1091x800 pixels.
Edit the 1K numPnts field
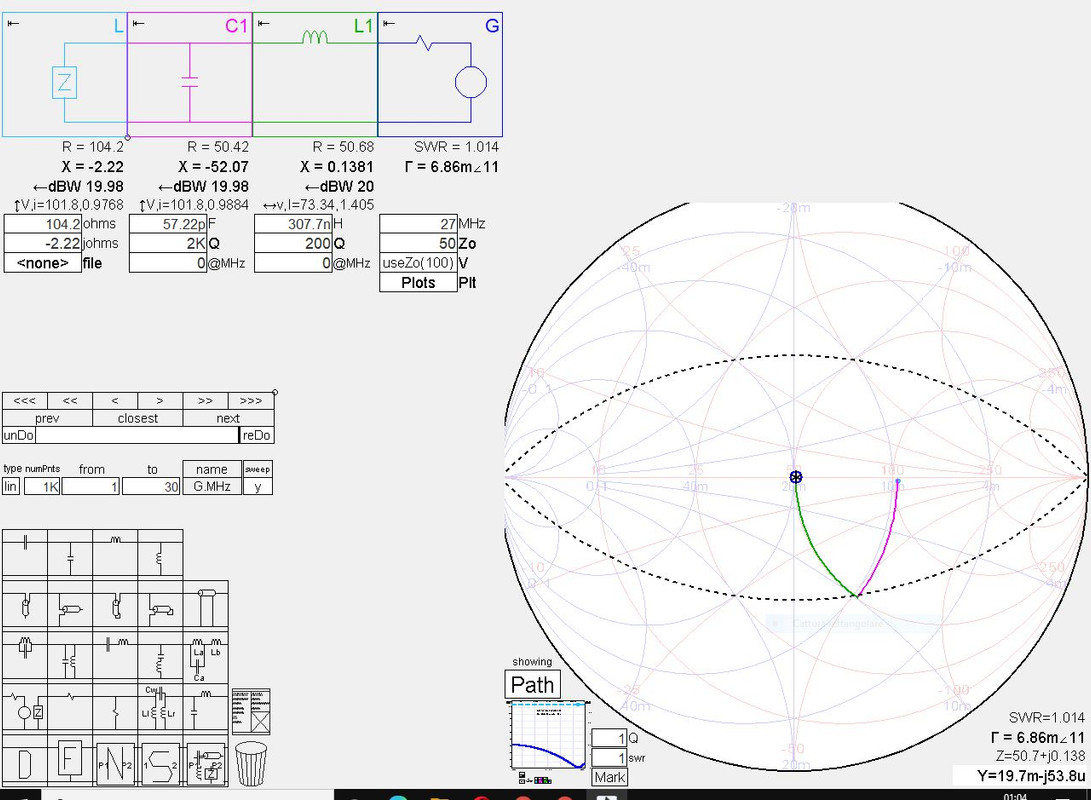[x=42, y=486]
